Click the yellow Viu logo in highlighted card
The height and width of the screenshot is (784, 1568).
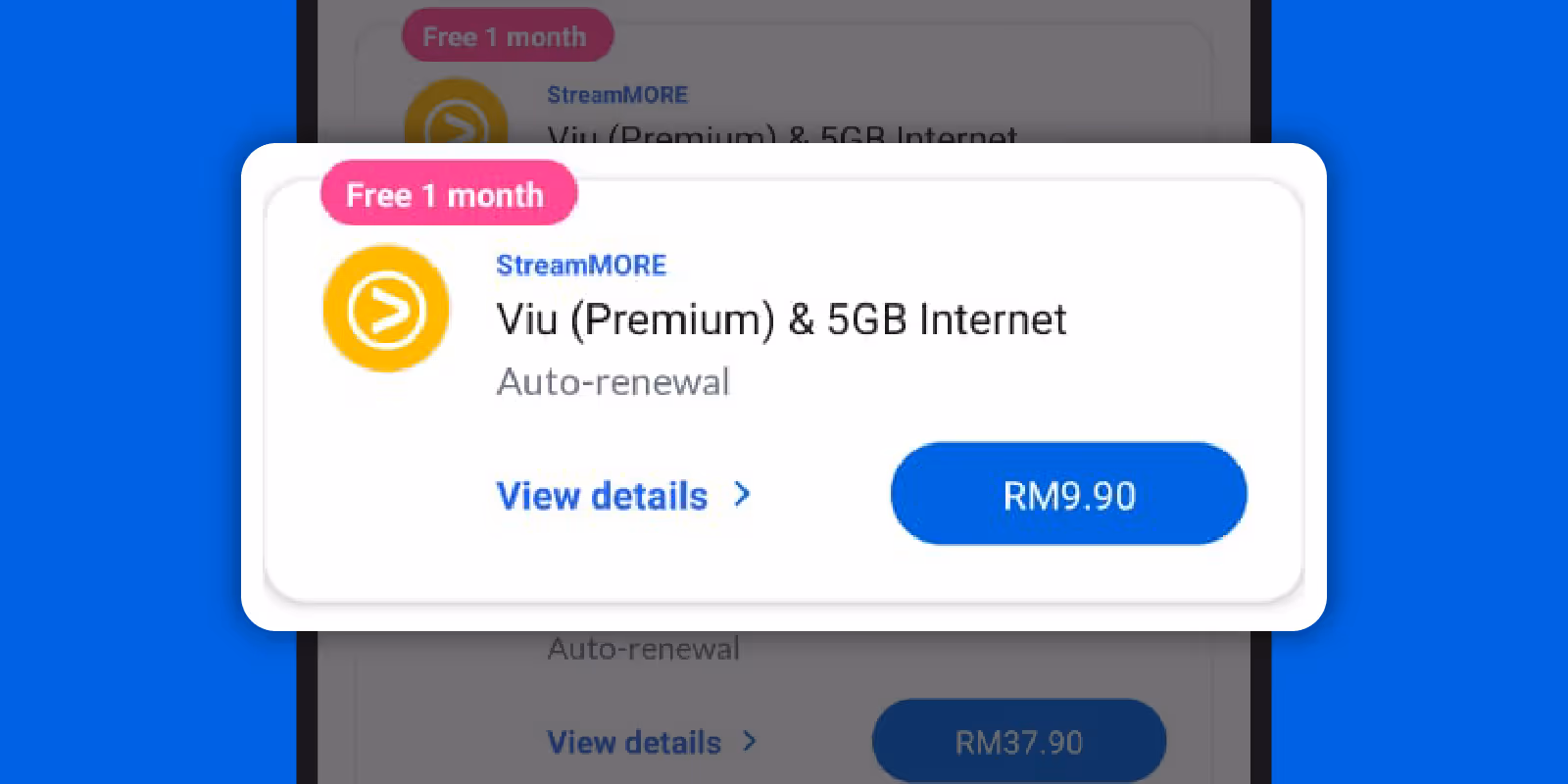click(386, 309)
